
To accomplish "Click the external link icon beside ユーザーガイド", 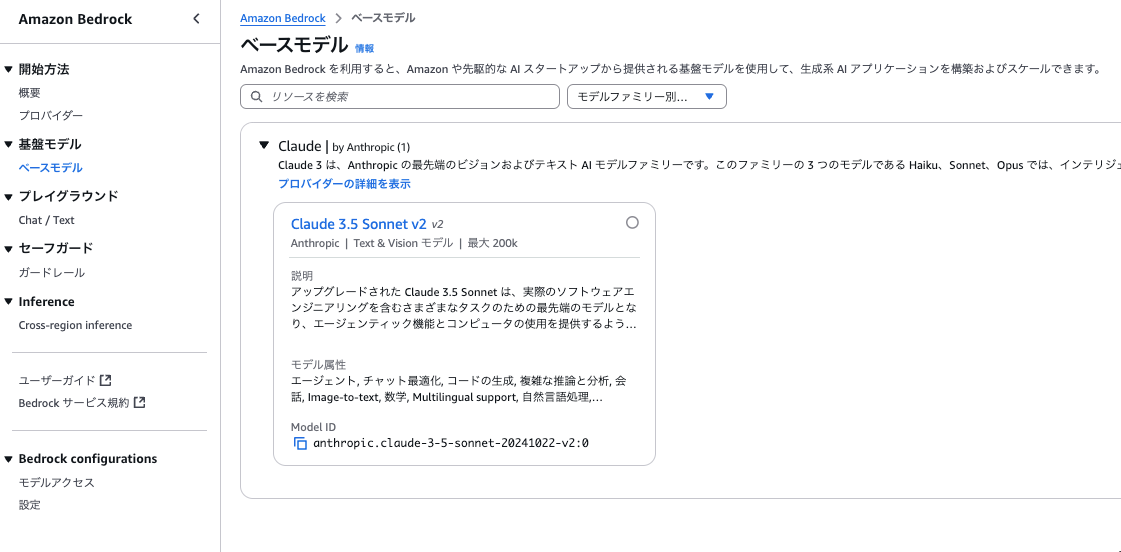I will [x=106, y=380].
